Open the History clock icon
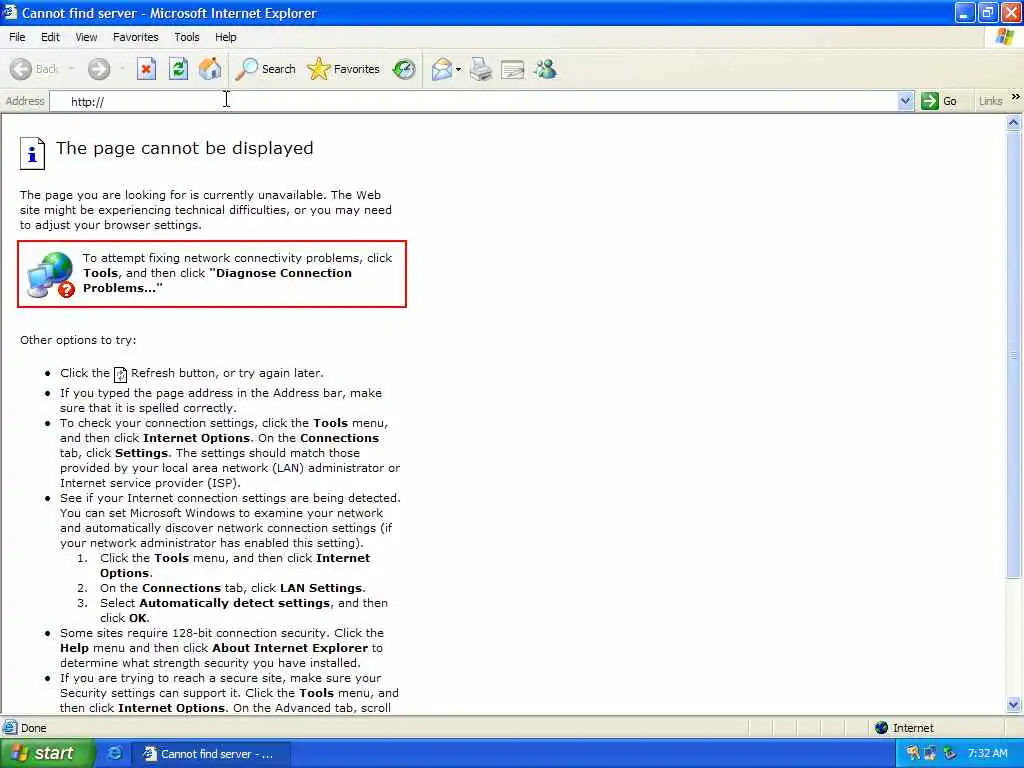1024x768 pixels. pyautogui.click(x=404, y=69)
